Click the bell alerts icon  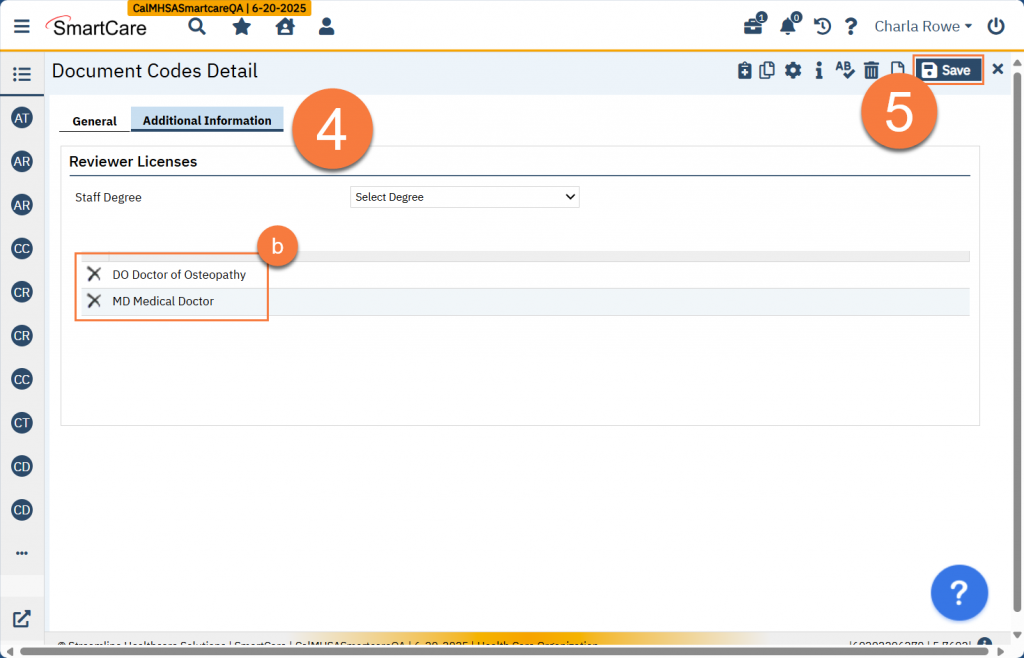tap(788, 27)
